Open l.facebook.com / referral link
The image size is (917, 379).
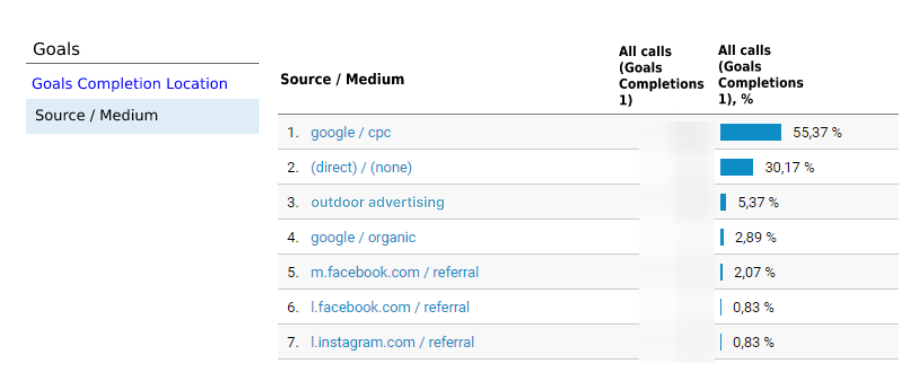click(390, 307)
